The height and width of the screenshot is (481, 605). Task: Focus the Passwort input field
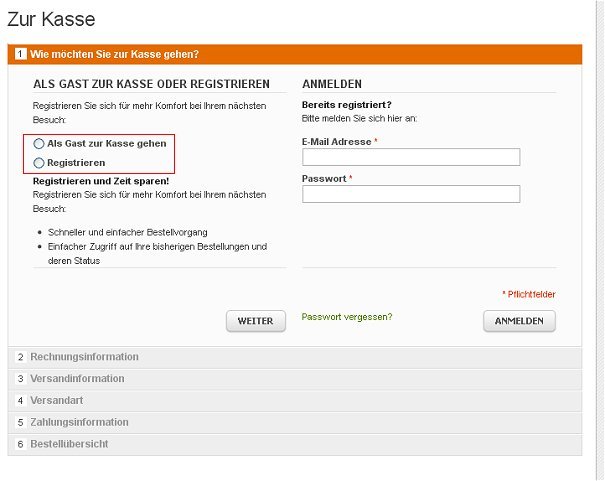(x=410, y=194)
